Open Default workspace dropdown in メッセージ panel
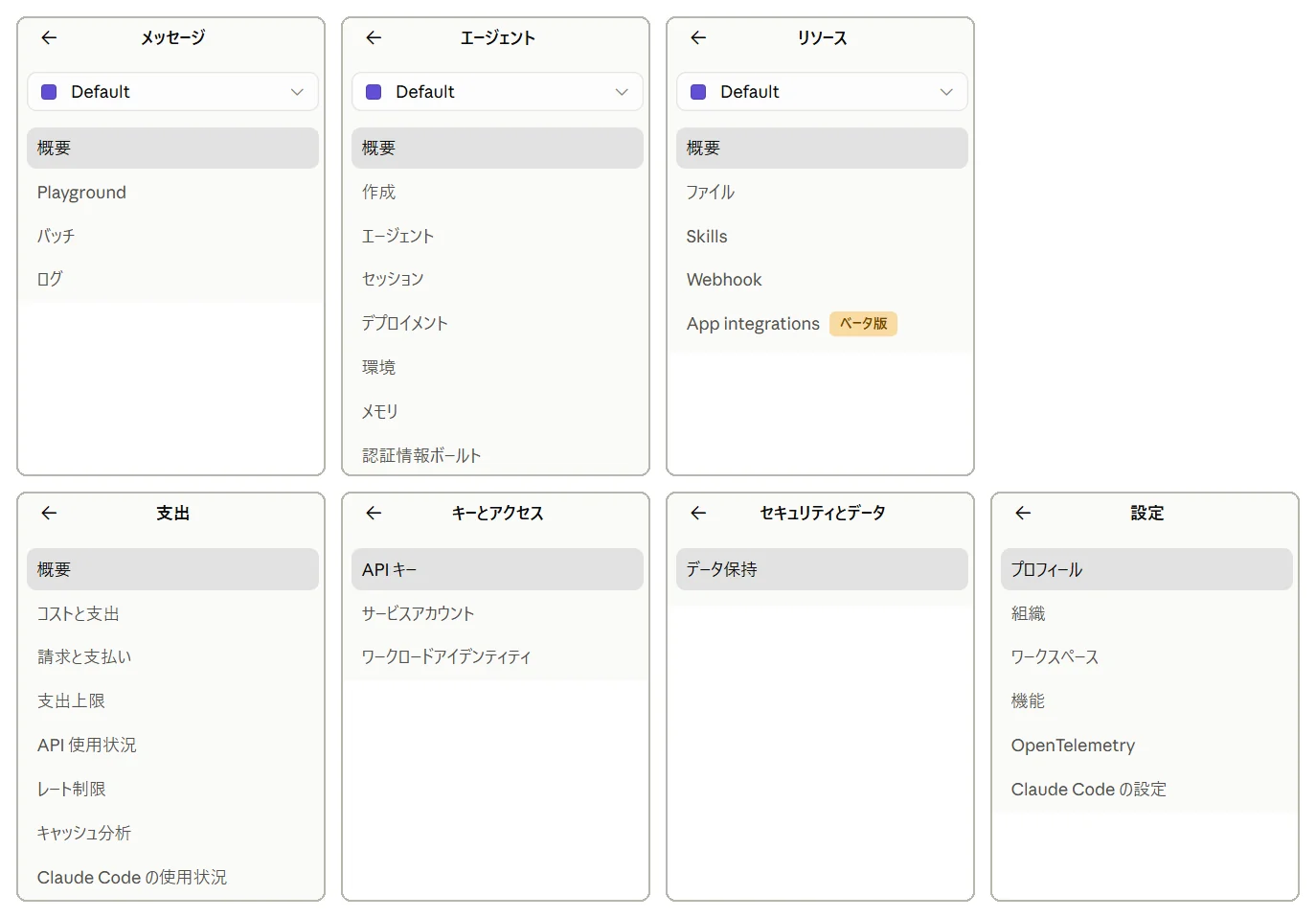Screen dimensions: 1316x918 tap(172, 92)
